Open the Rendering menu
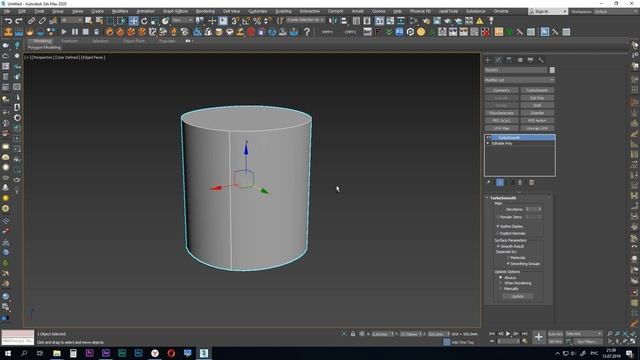 click(205, 11)
